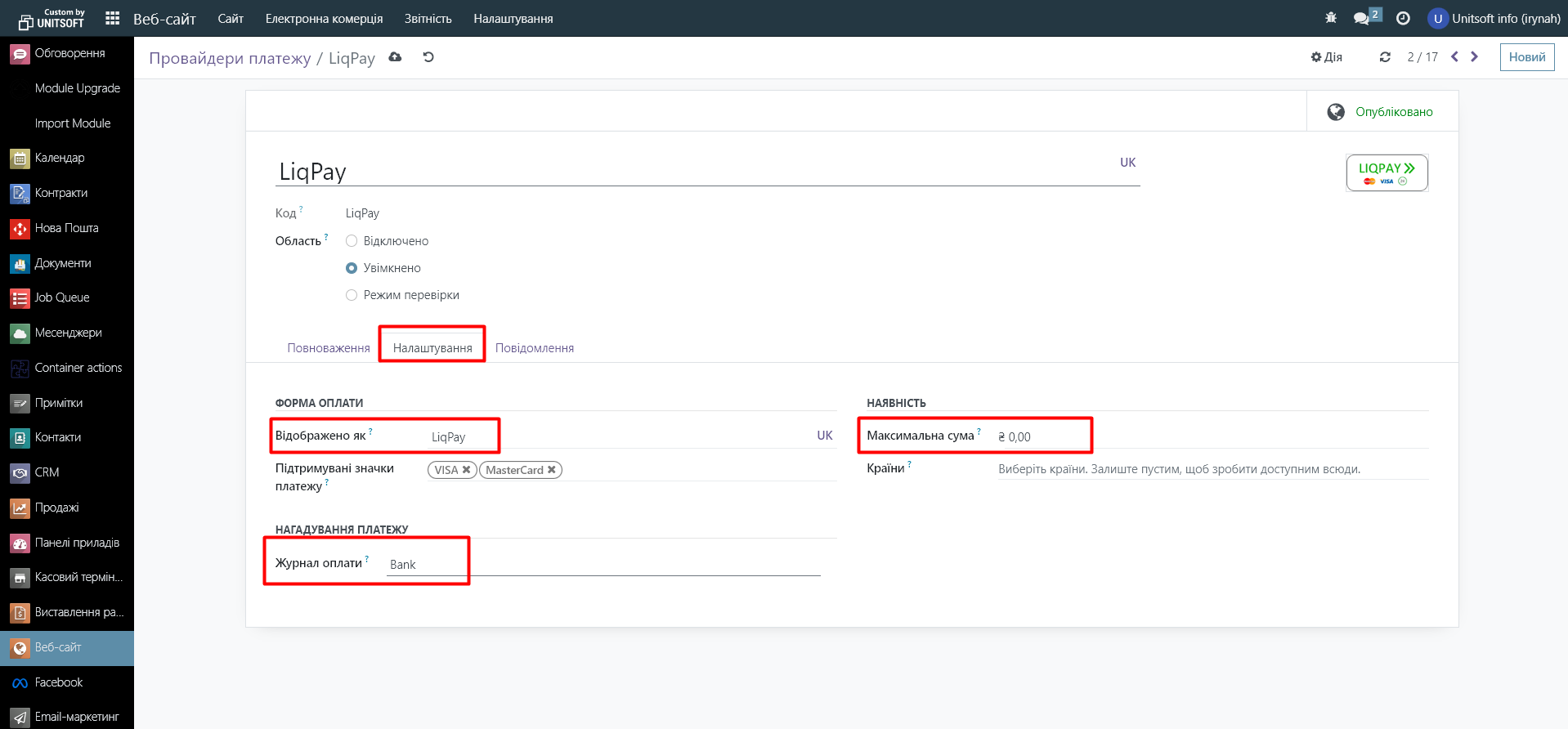Select the Режим перевірки radio option
The height and width of the screenshot is (729, 1568).
(352, 295)
